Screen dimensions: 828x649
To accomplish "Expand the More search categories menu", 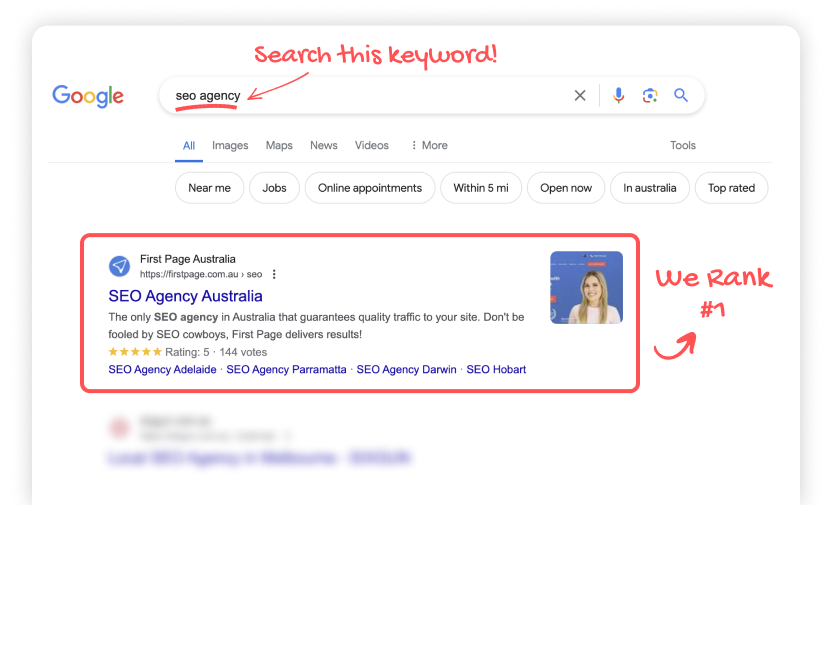I will point(429,145).
